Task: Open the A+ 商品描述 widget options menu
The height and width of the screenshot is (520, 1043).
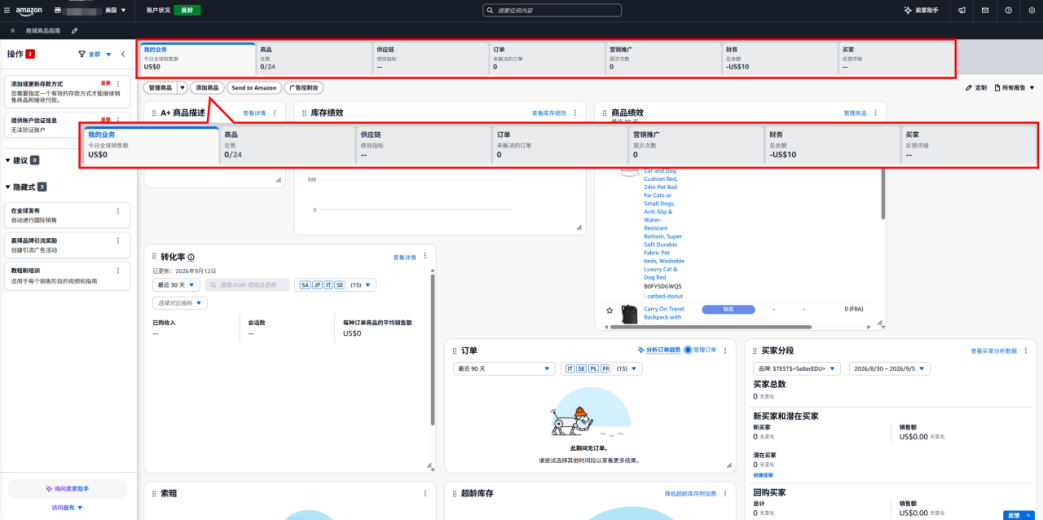Action: click(x=275, y=113)
